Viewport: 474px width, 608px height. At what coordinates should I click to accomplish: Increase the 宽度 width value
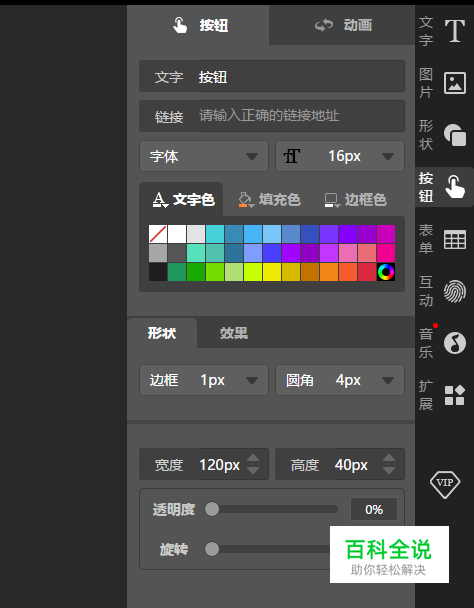point(253,458)
